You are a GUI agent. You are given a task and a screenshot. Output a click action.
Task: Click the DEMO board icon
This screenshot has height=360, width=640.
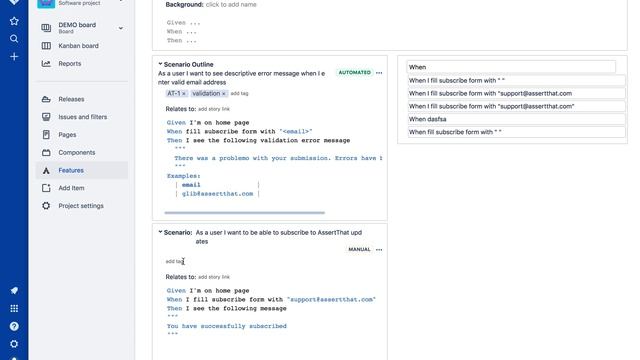(x=46, y=28)
